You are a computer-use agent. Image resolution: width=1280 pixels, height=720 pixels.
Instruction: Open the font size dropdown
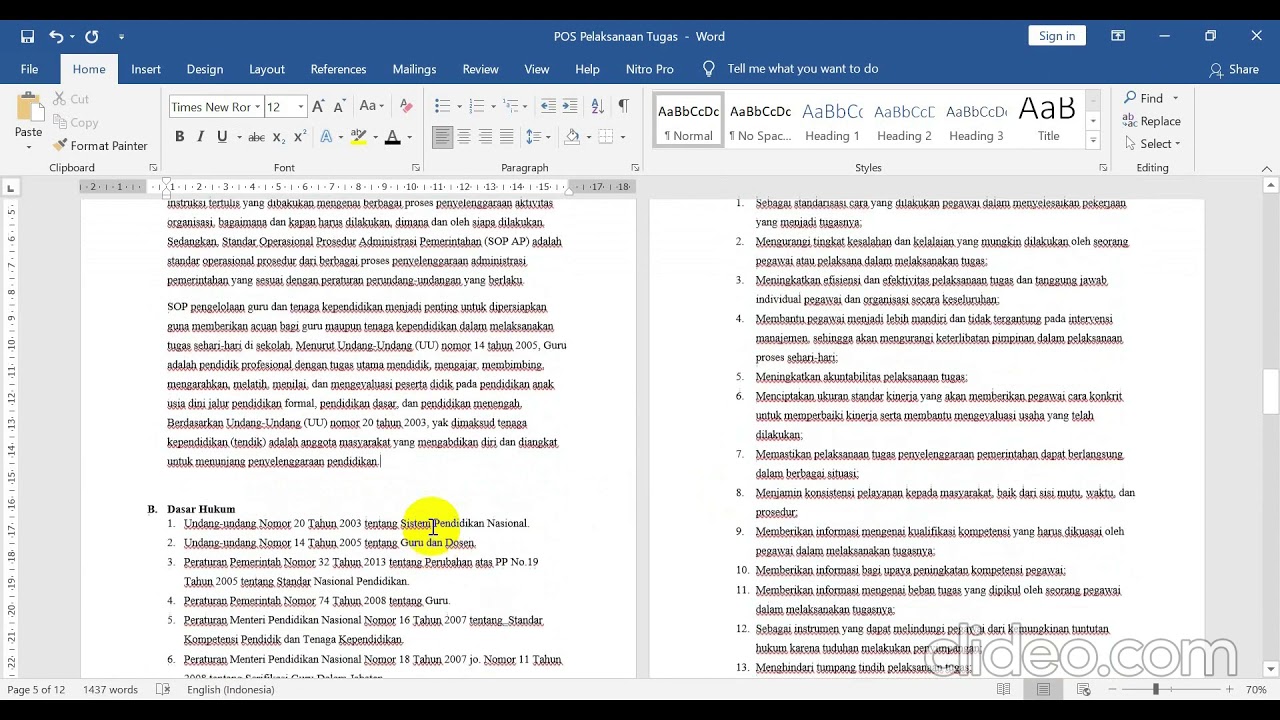[x=300, y=107]
